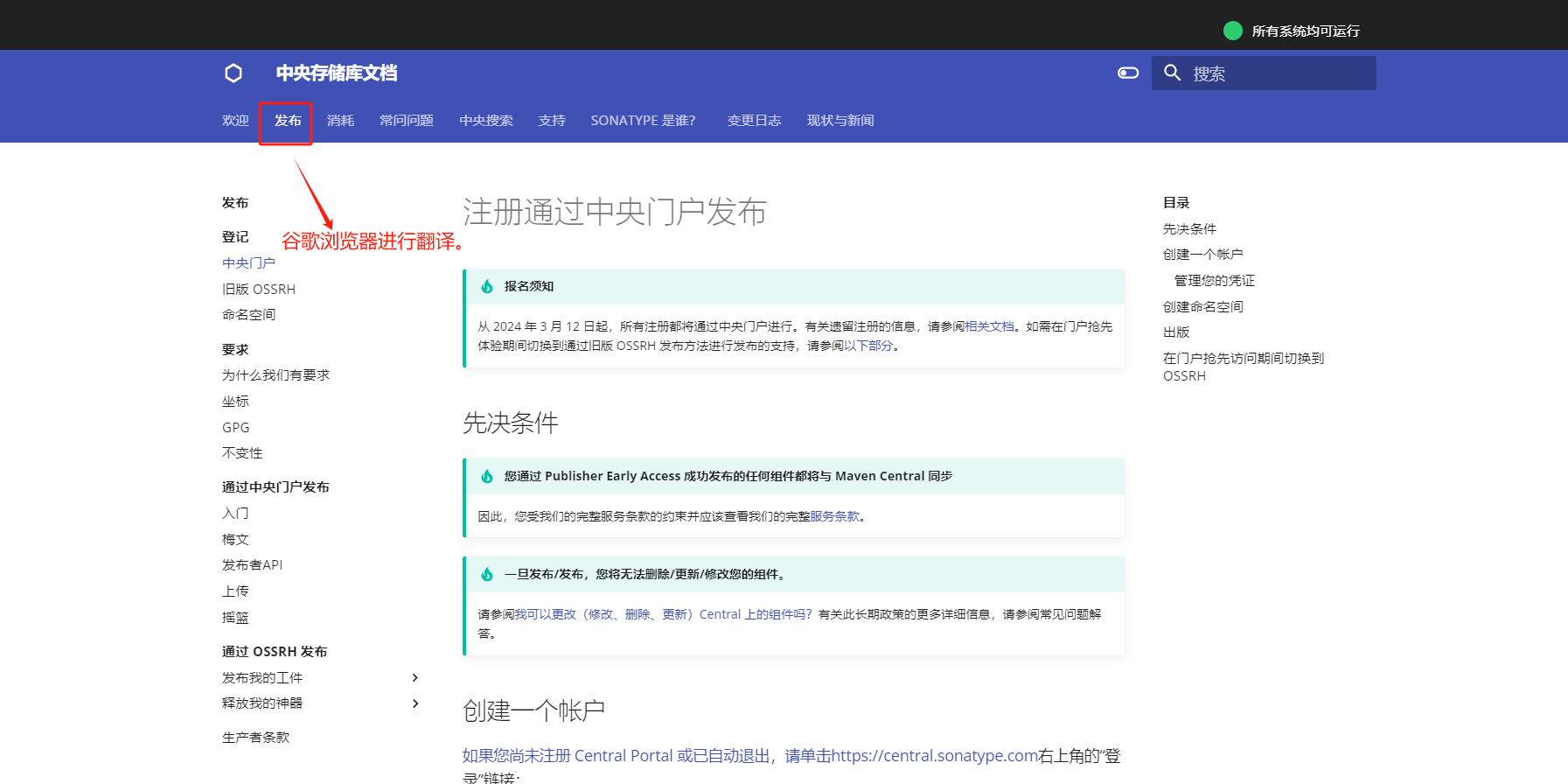Open 上传 sidebar item
The width and height of the screenshot is (1568, 784).
tap(235, 591)
